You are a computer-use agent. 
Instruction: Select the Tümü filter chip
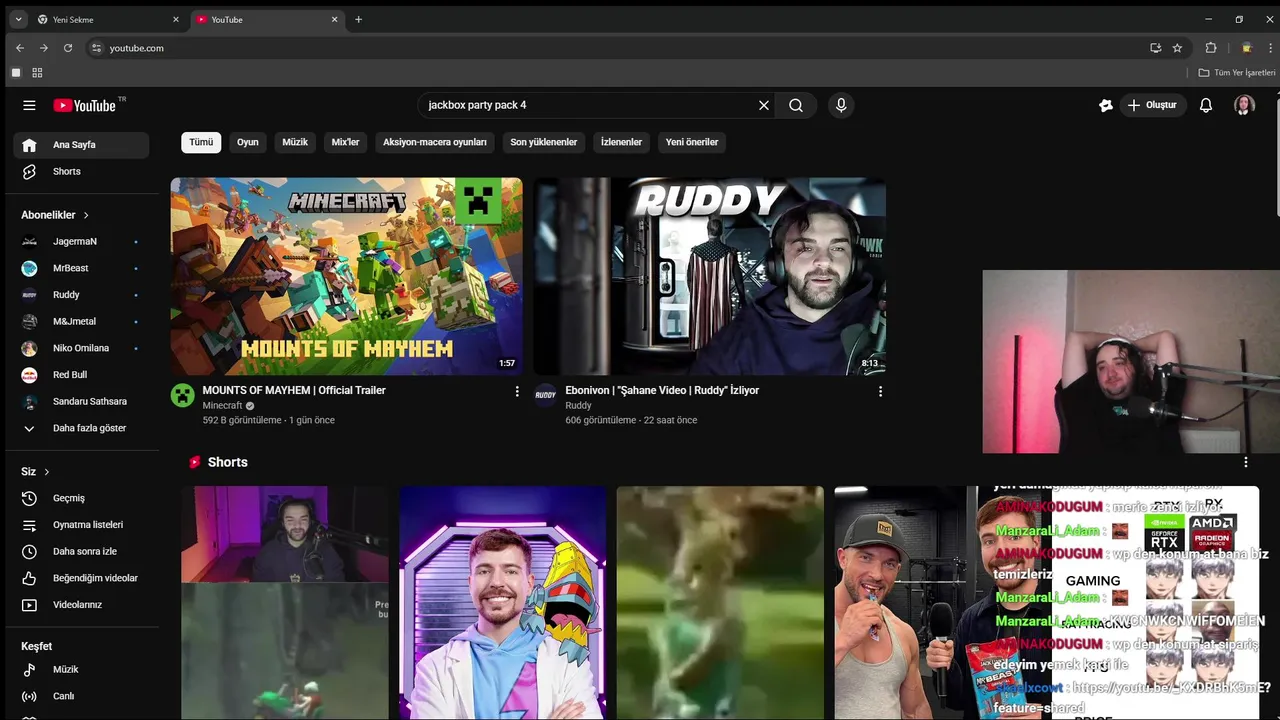click(x=201, y=142)
